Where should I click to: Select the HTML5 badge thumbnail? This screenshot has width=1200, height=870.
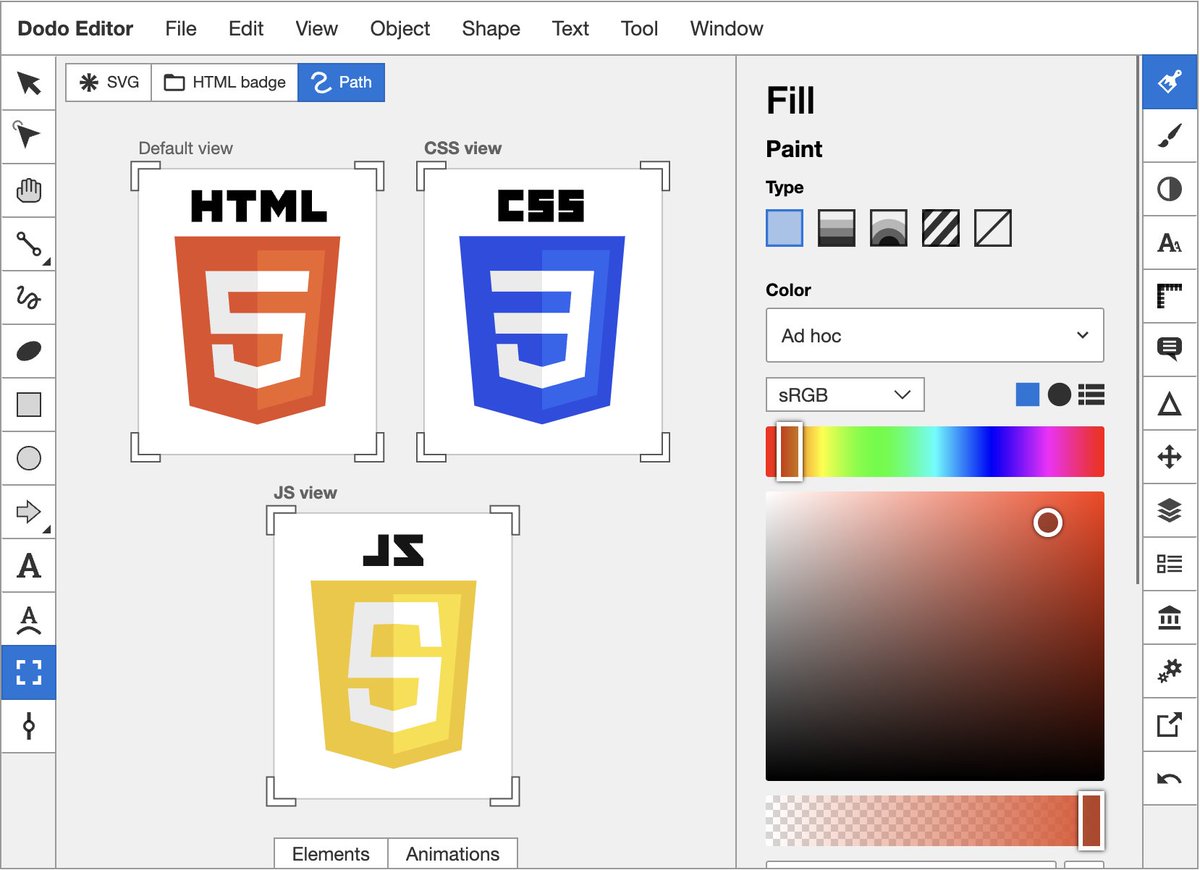pos(257,312)
